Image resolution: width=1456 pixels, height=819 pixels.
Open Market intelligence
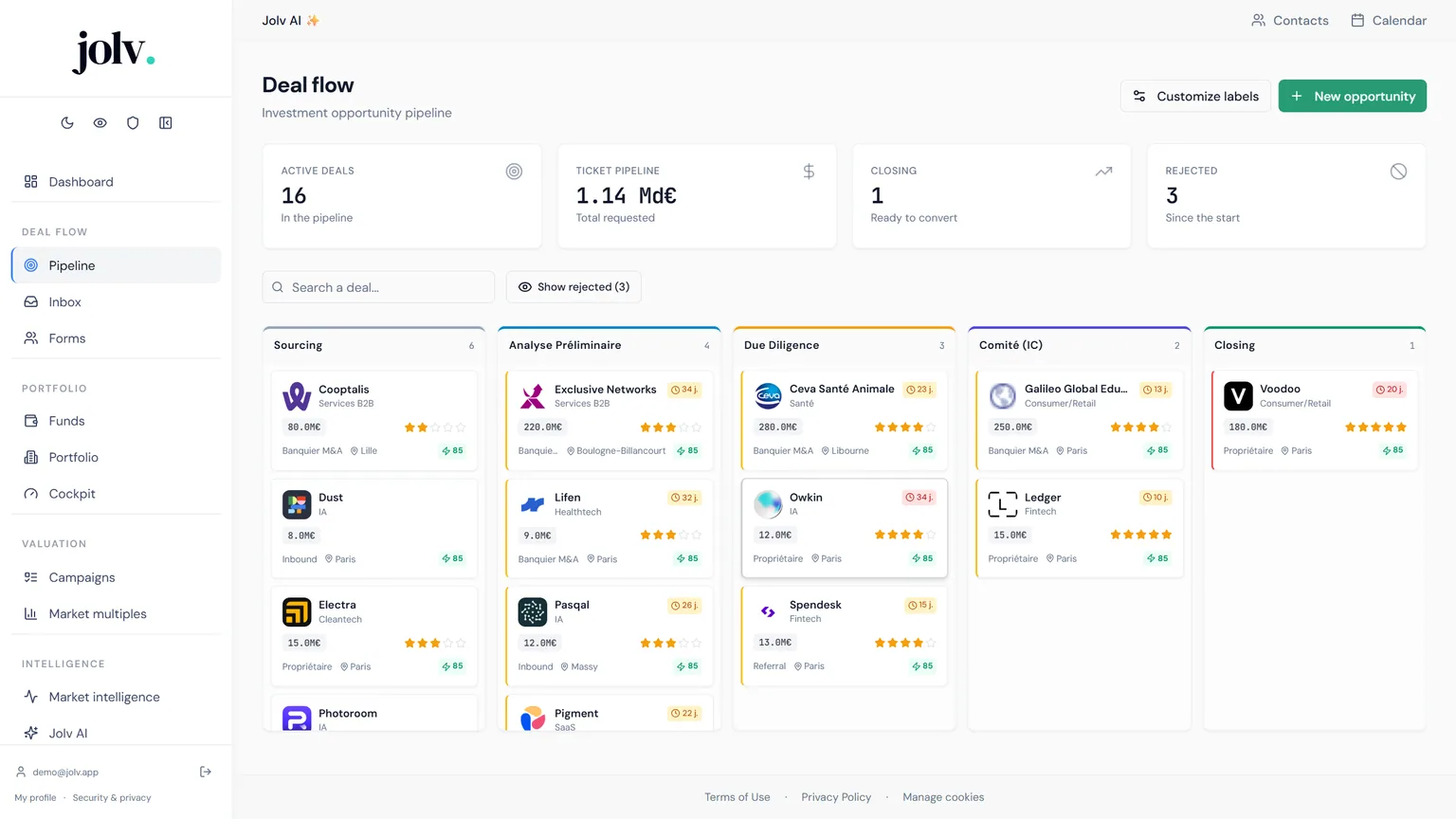click(x=116, y=697)
